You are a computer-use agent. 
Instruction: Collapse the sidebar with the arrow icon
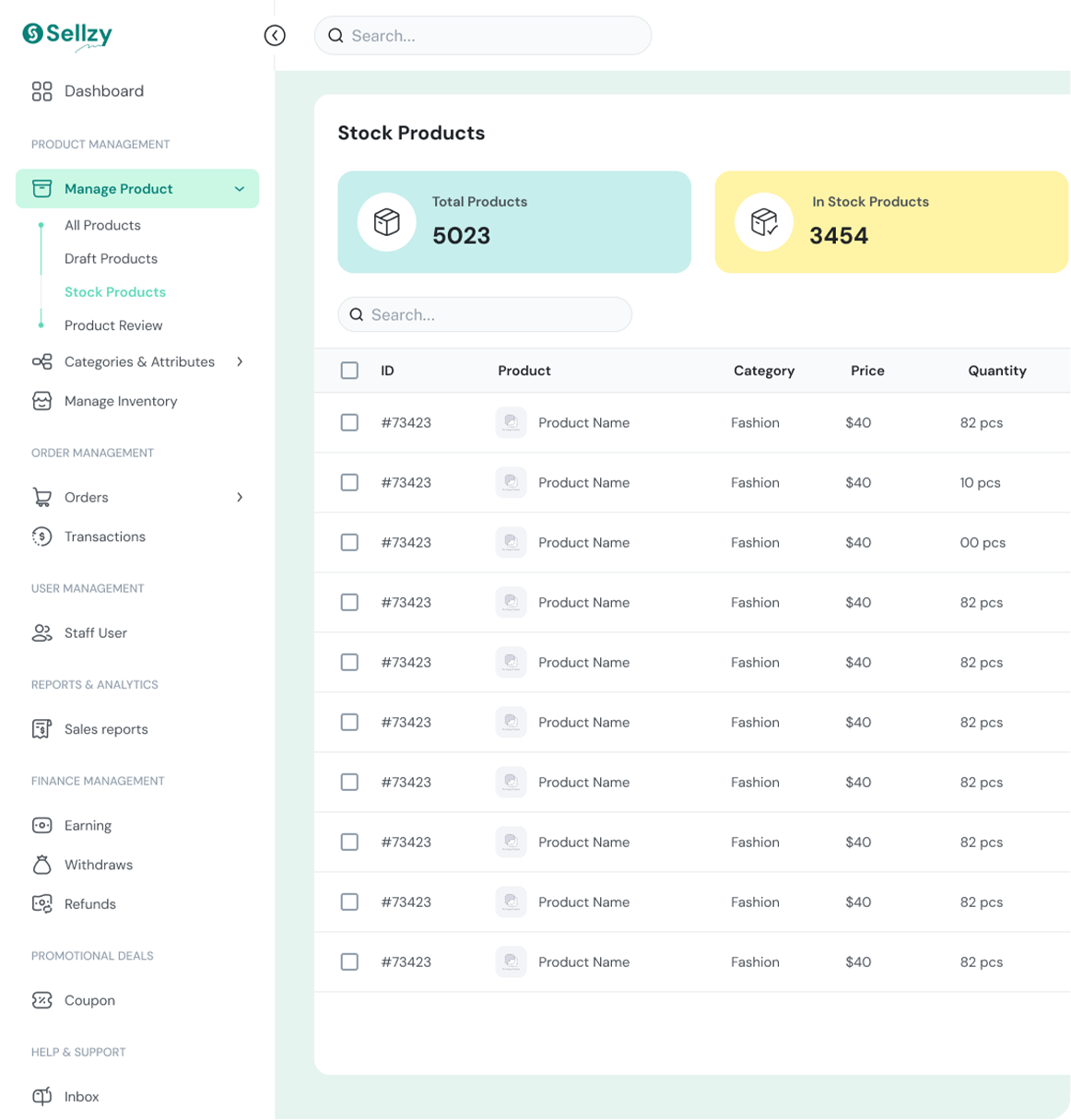[x=275, y=35]
